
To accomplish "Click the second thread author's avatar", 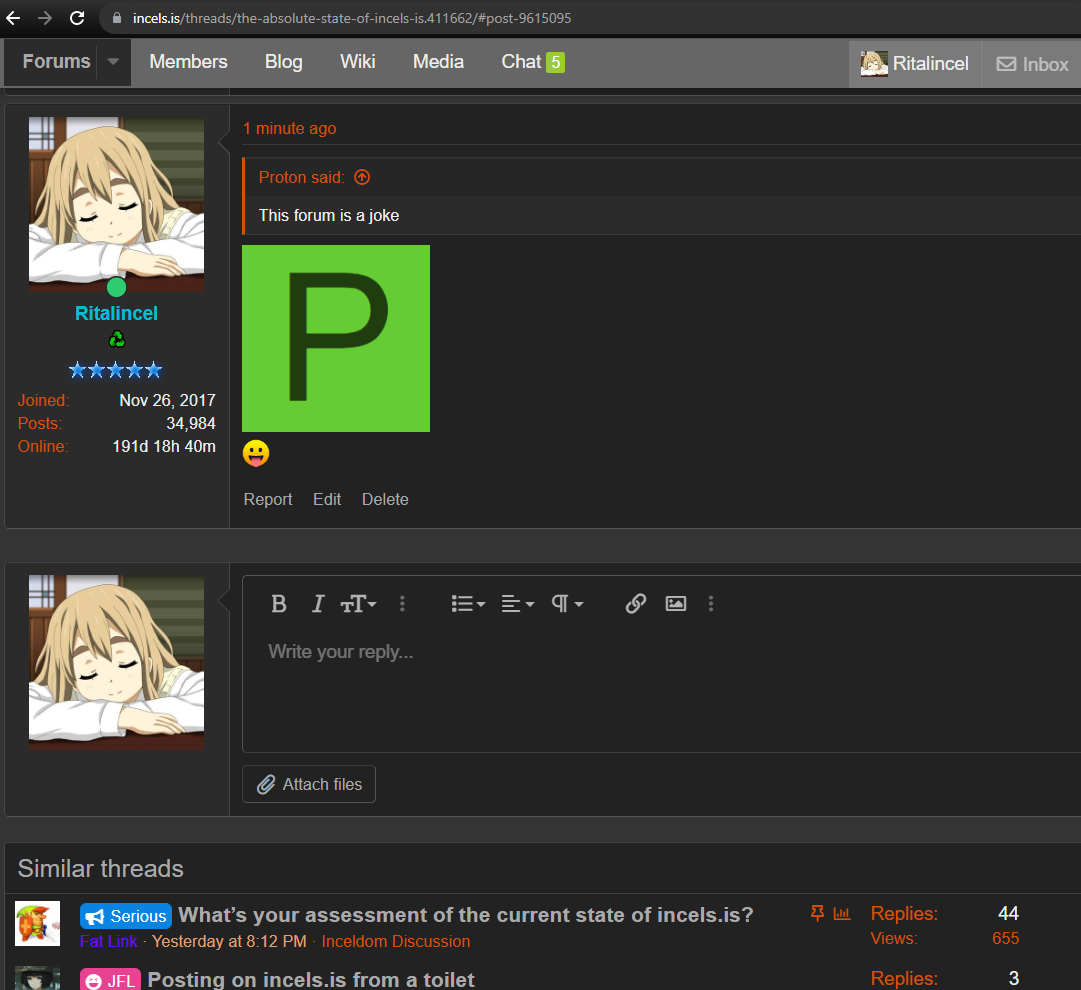I will click(x=37, y=978).
